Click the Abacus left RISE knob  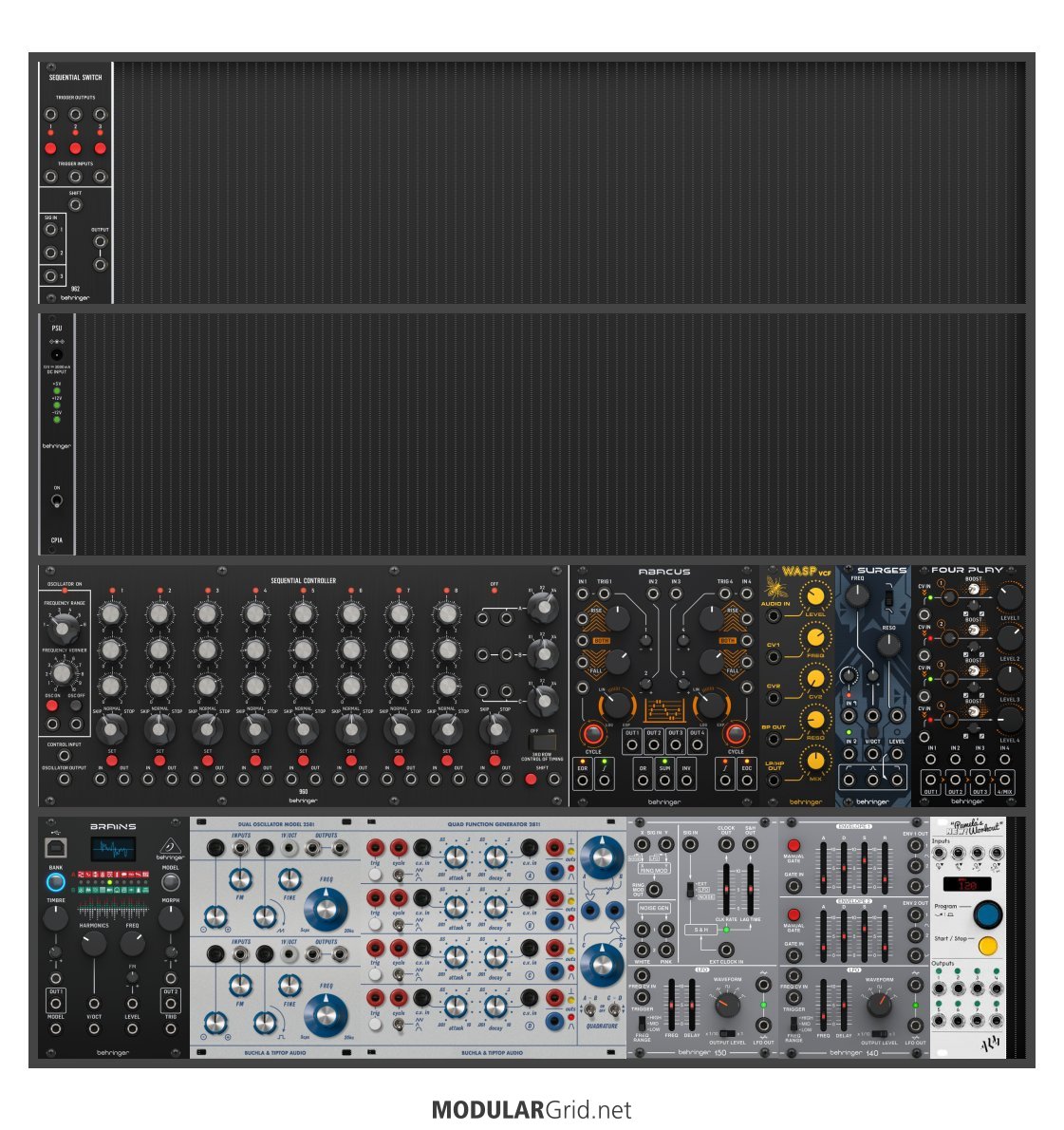coord(617,618)
